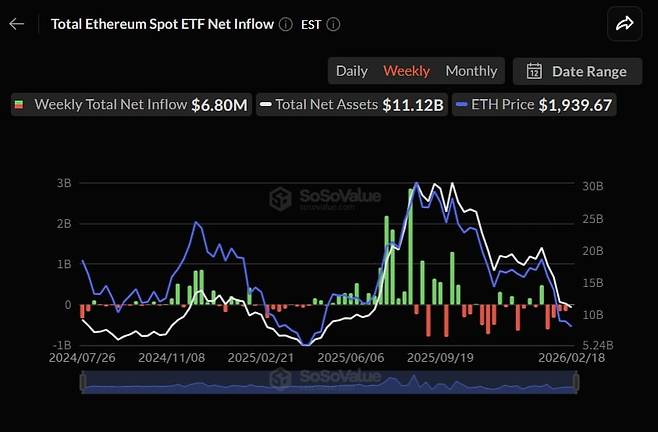658x432 pixels.
Task: Toggle the ETH Price line series
Action: coord(534,104)
